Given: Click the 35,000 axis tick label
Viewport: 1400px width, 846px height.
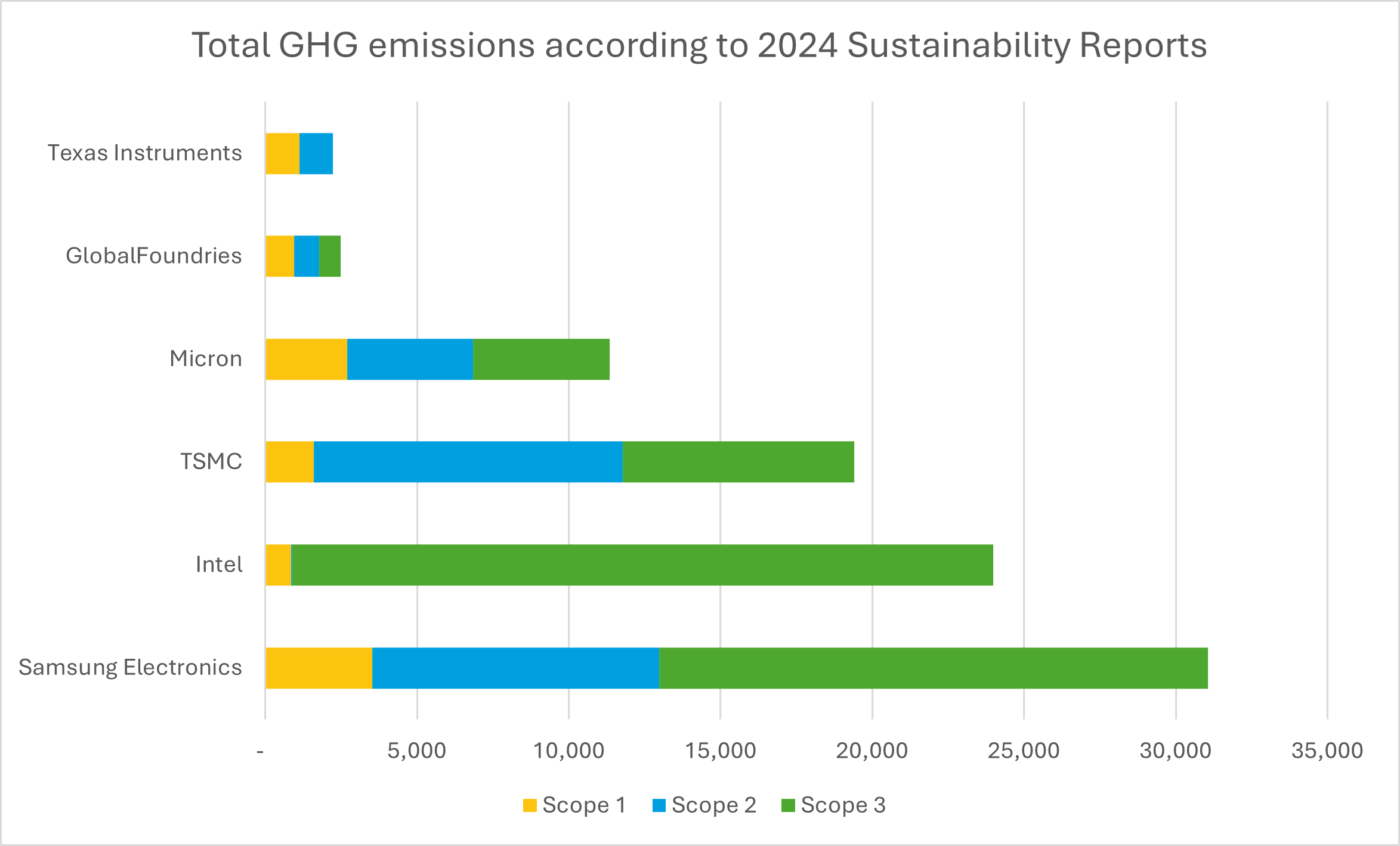Looking at the screenshot, I should [1327, 751].
